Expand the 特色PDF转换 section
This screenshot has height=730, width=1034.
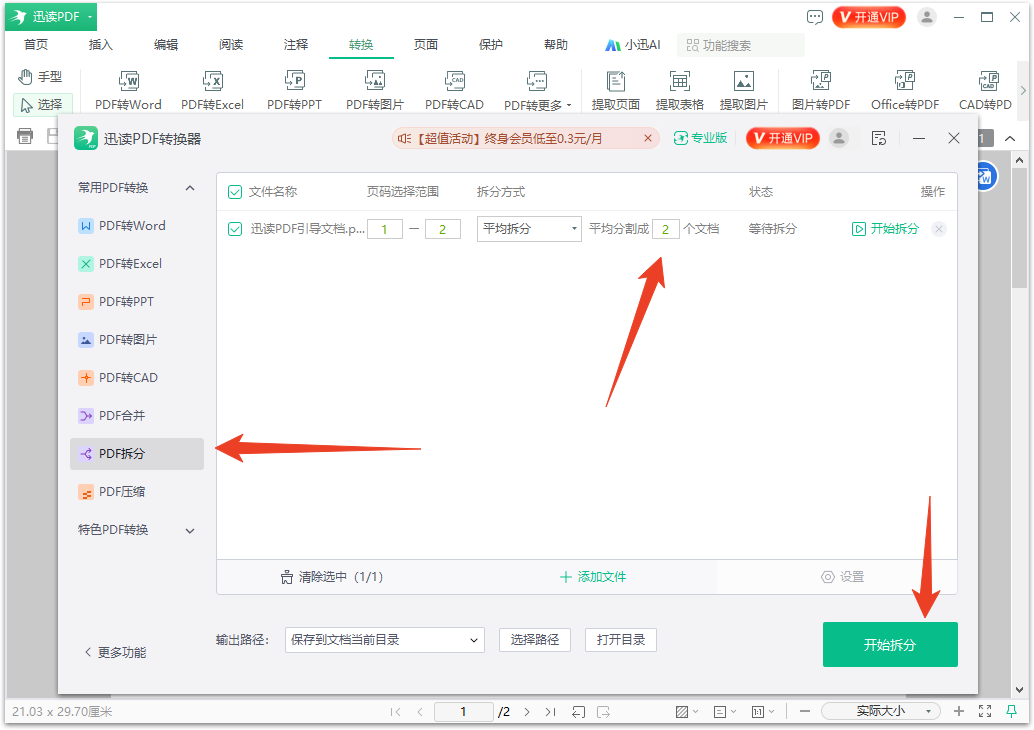tap(190, 531)
